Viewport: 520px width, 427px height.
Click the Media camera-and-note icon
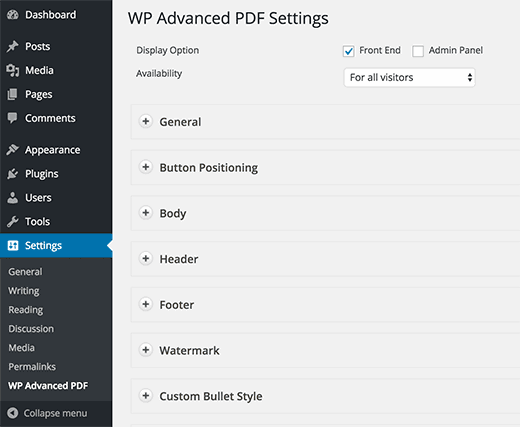pyautogui.click(x=13, y=70)
